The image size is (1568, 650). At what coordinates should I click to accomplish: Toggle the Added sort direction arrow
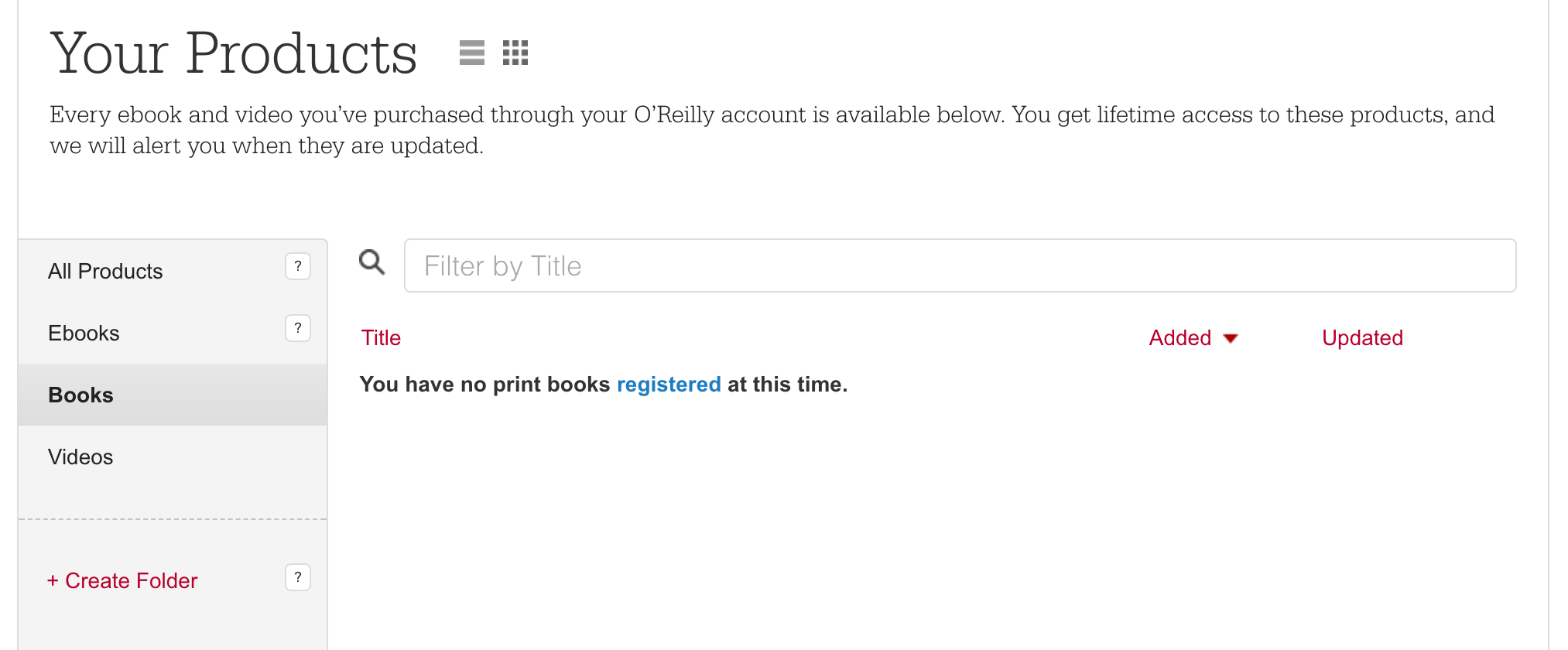pos(1231,339)
